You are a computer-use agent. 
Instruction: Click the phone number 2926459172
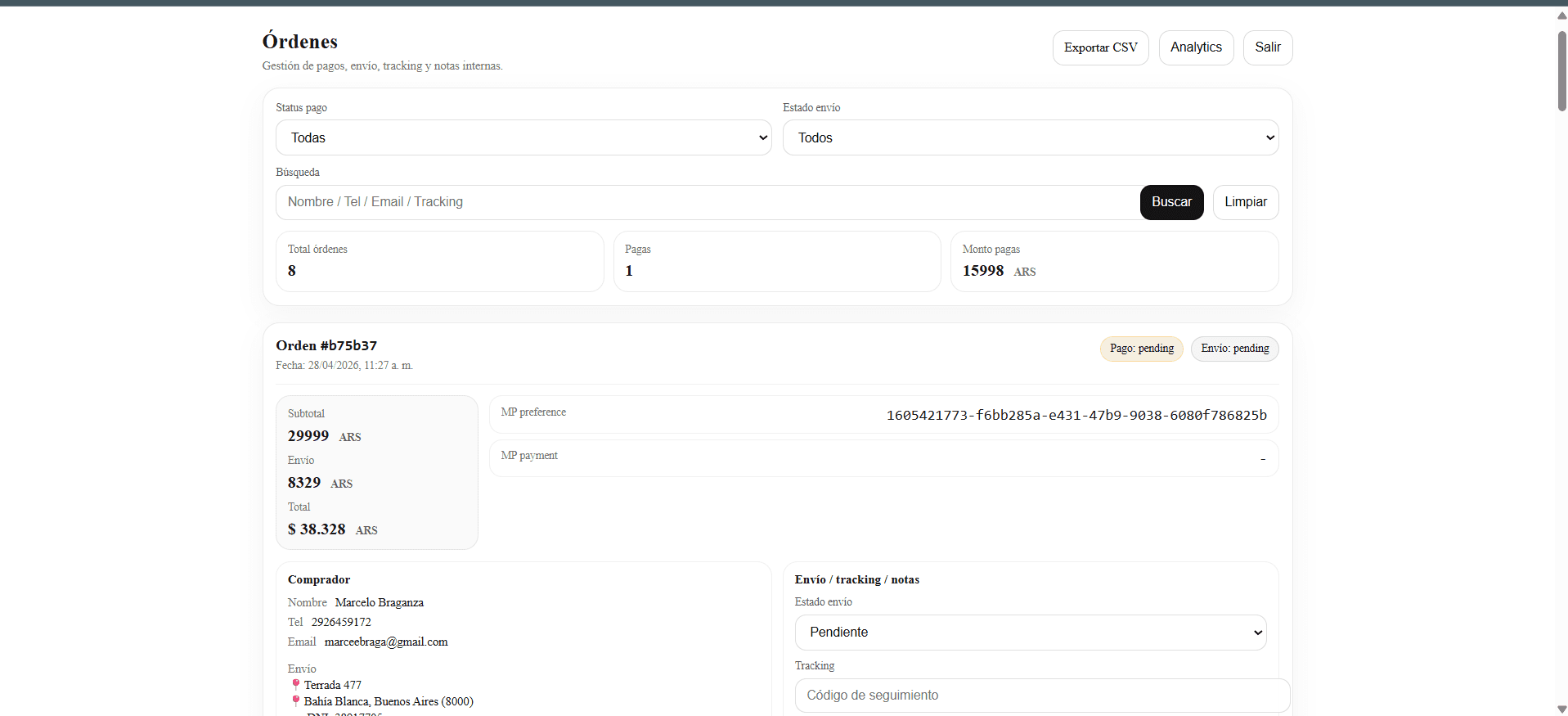click(341, 622)
